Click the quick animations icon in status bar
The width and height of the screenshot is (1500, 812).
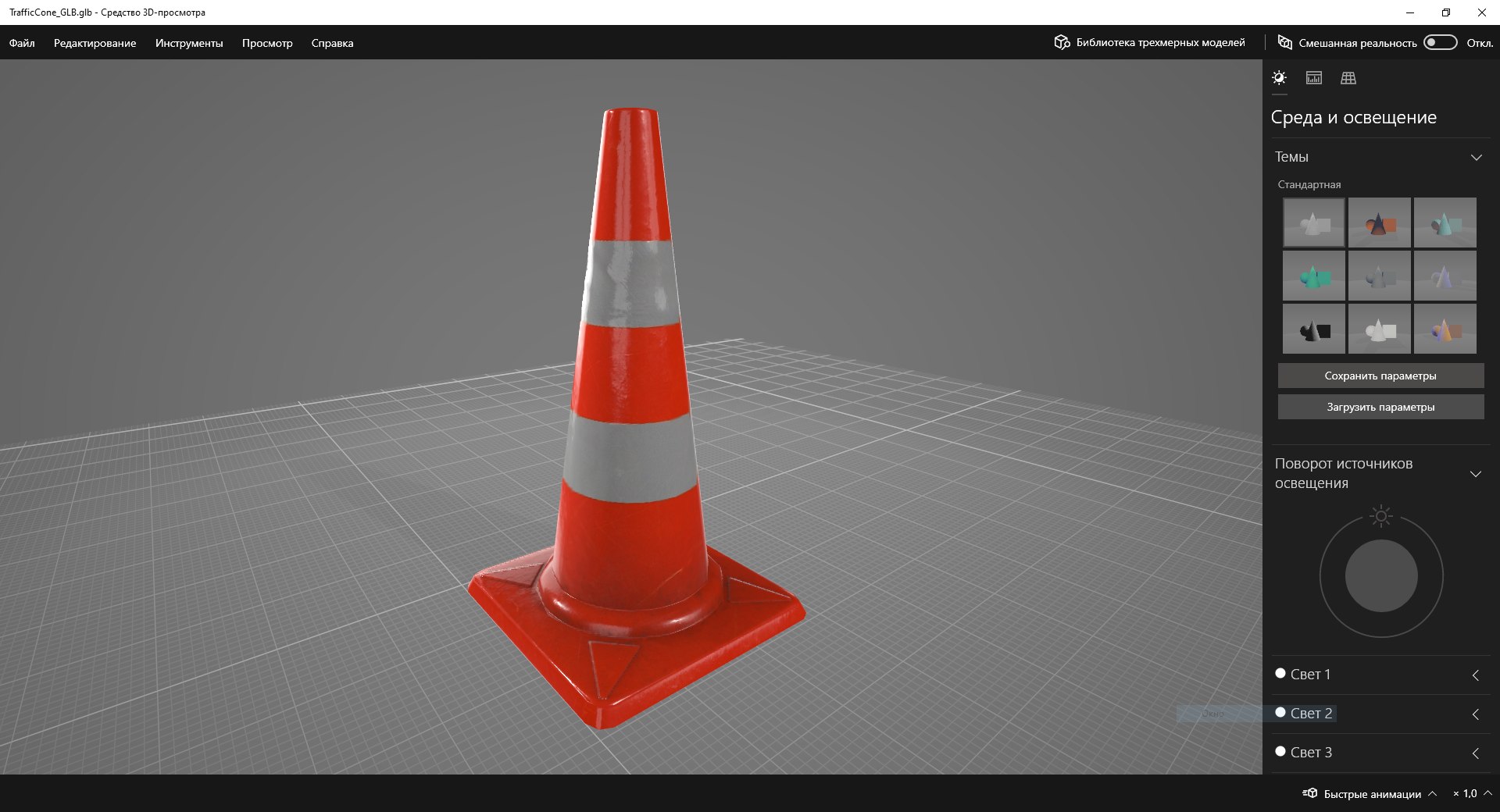[1310, 793]
